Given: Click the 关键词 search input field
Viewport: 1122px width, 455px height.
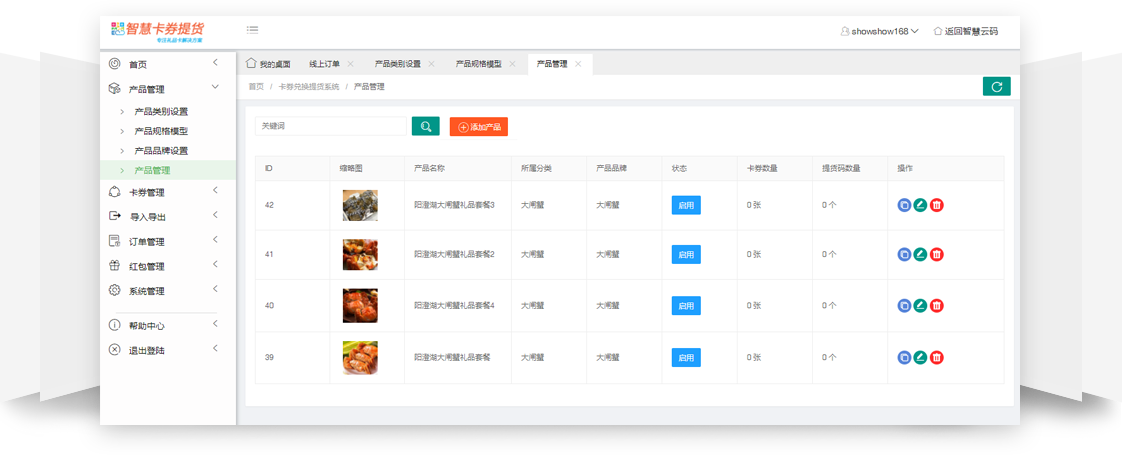Looking at the screenshot, I should click(x=330, y=127).
